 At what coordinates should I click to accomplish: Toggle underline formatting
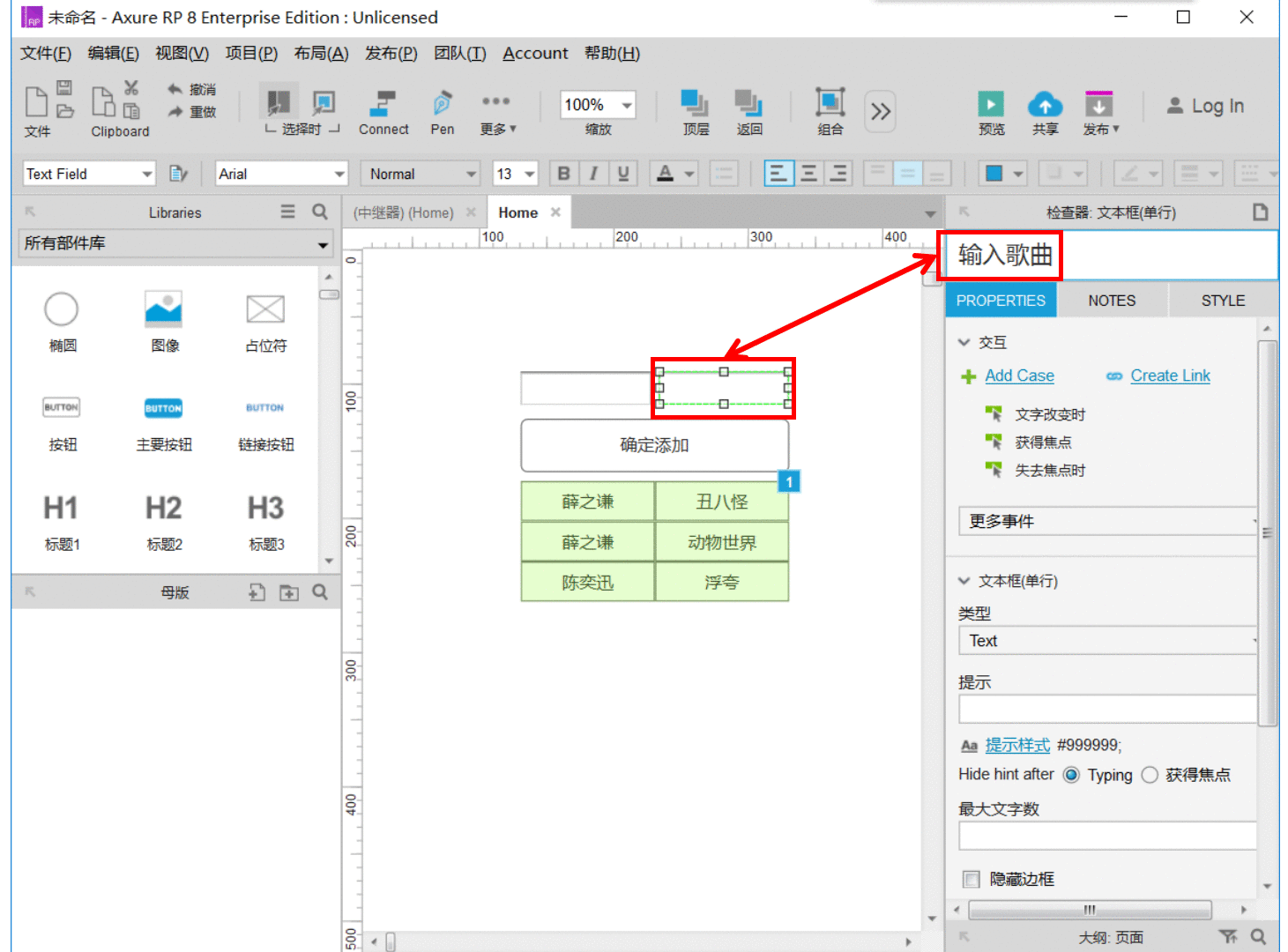point(623,174)
